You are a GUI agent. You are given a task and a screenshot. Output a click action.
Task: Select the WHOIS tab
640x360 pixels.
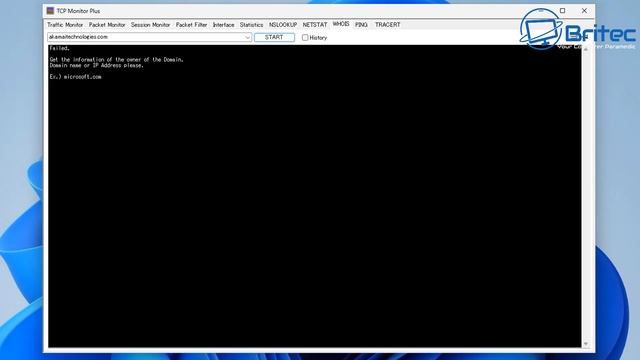(x=341, y=24)
